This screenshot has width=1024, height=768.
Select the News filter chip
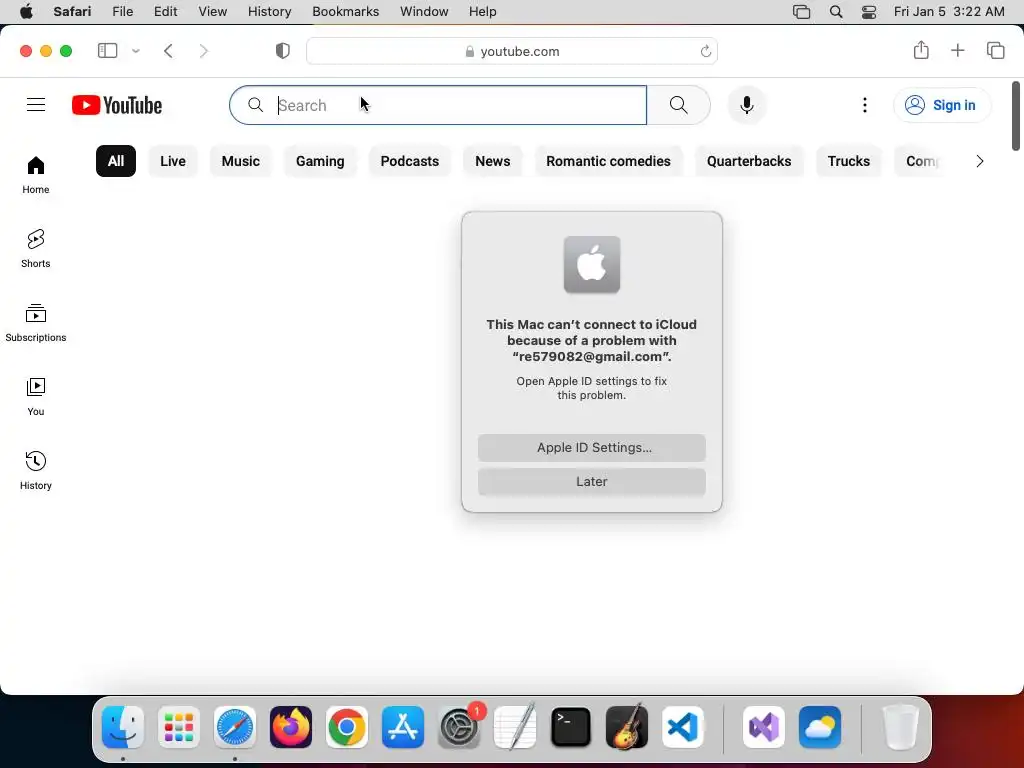tap(492, 161)
